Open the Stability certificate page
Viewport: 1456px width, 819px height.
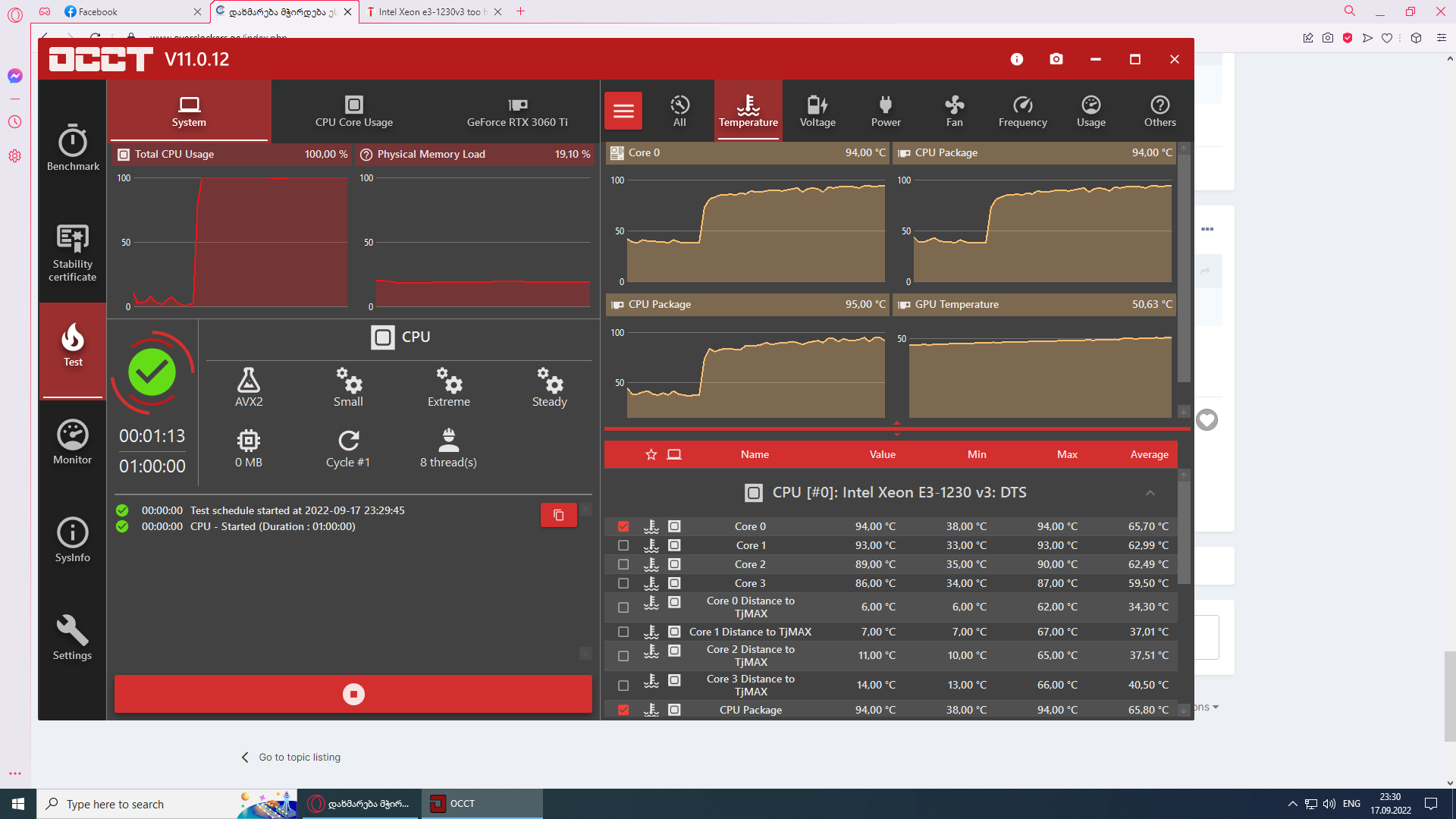click(x=73, y=253)
